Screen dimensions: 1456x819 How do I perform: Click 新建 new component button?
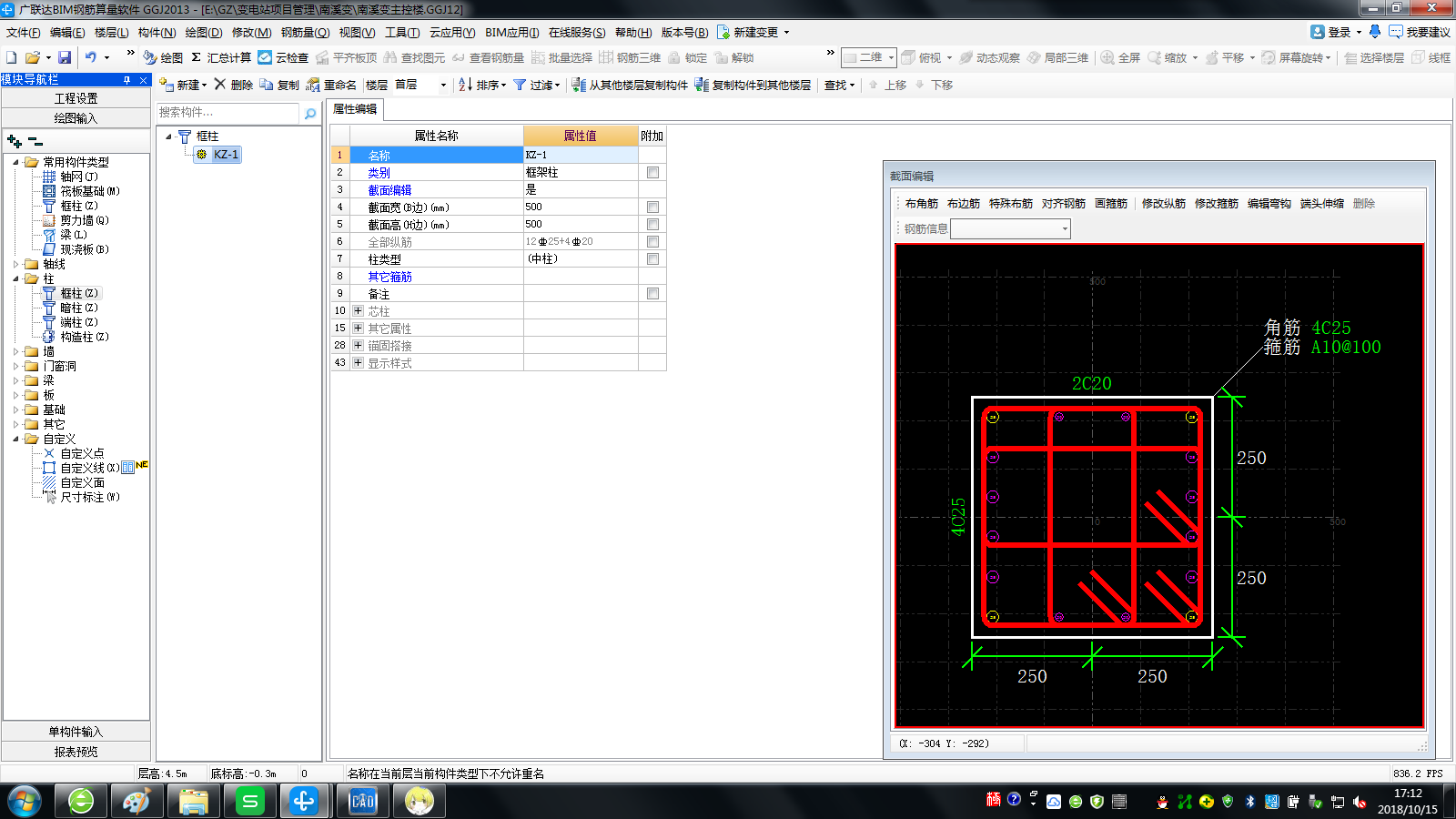click(x=183, y=85)
